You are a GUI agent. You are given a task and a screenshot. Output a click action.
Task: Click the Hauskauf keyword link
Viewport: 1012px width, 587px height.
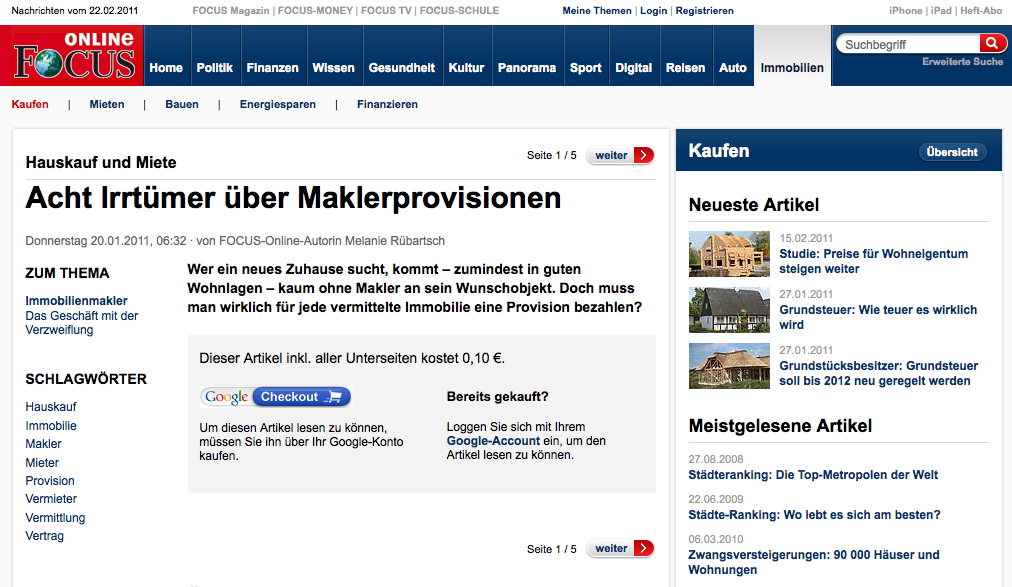tap(50, 406)
